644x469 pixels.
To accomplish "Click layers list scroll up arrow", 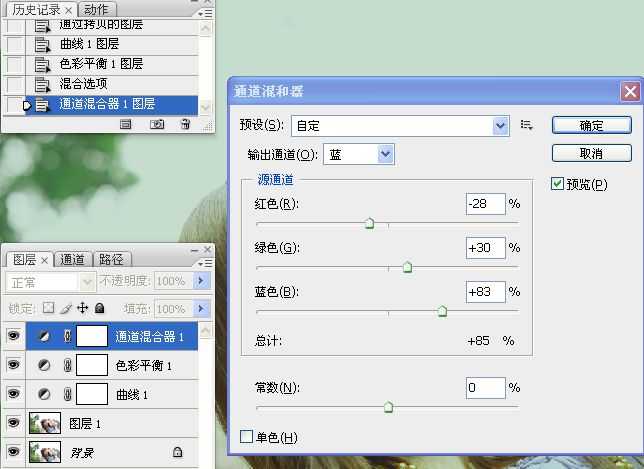I will [x=205, y=330].
